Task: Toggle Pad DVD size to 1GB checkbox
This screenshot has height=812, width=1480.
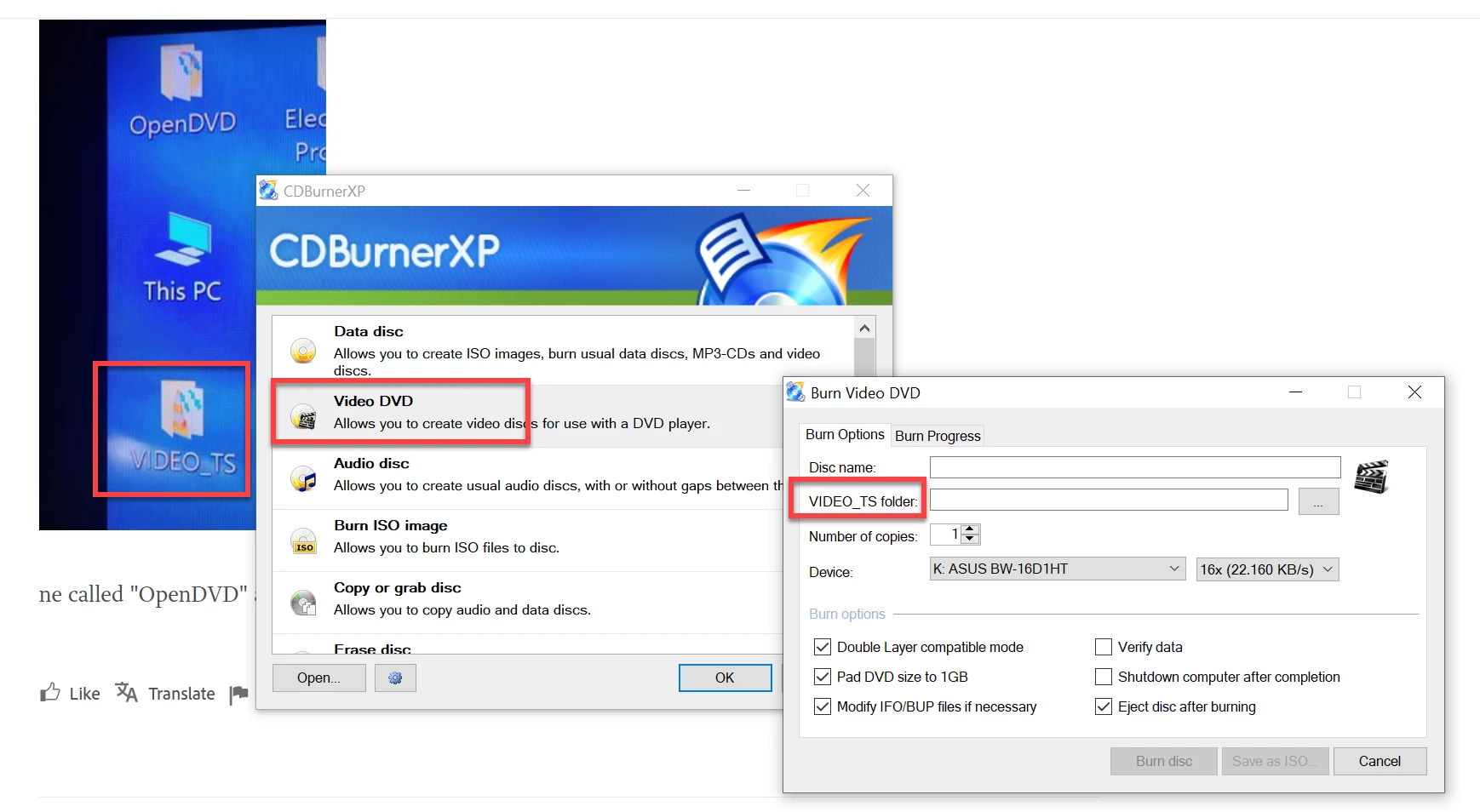Action: pos(823,677)
